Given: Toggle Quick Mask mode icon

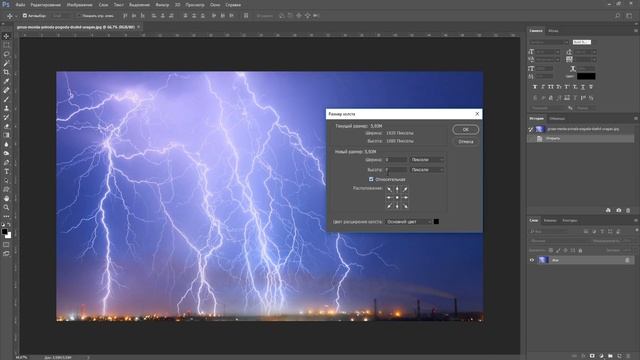Looking at the screenshot, I should click(6, 245).
